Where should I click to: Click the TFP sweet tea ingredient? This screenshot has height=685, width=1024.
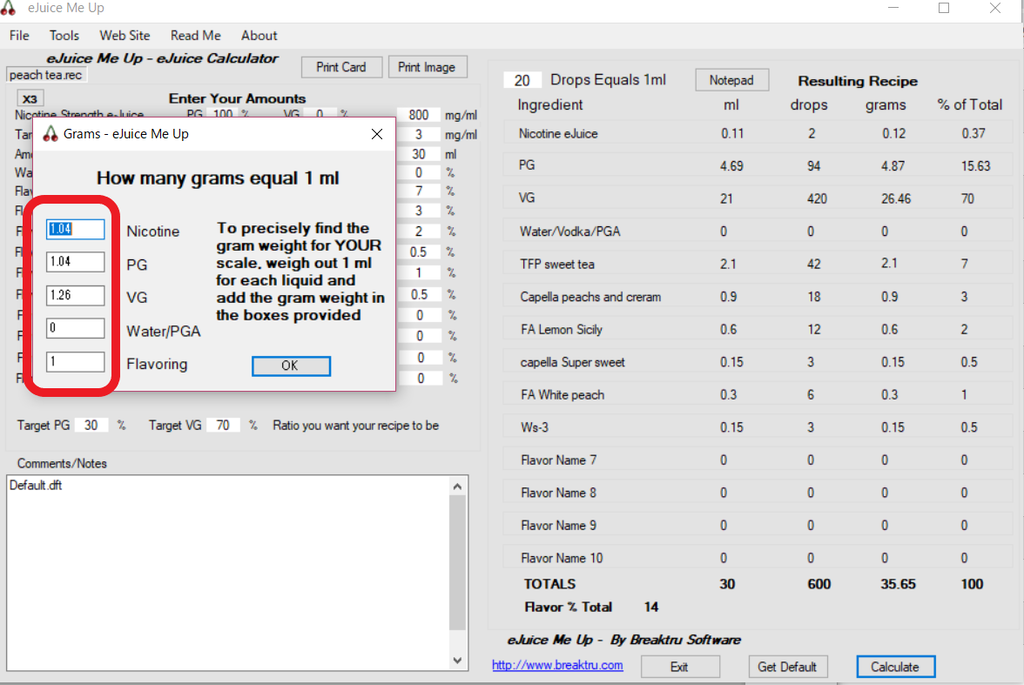(557, 264)
